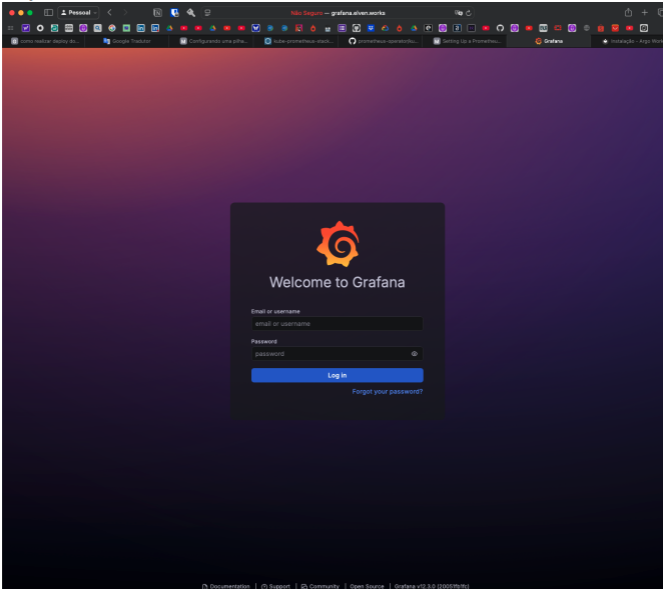
Task: Open the Documentation footer link
Action: (226, 586)
